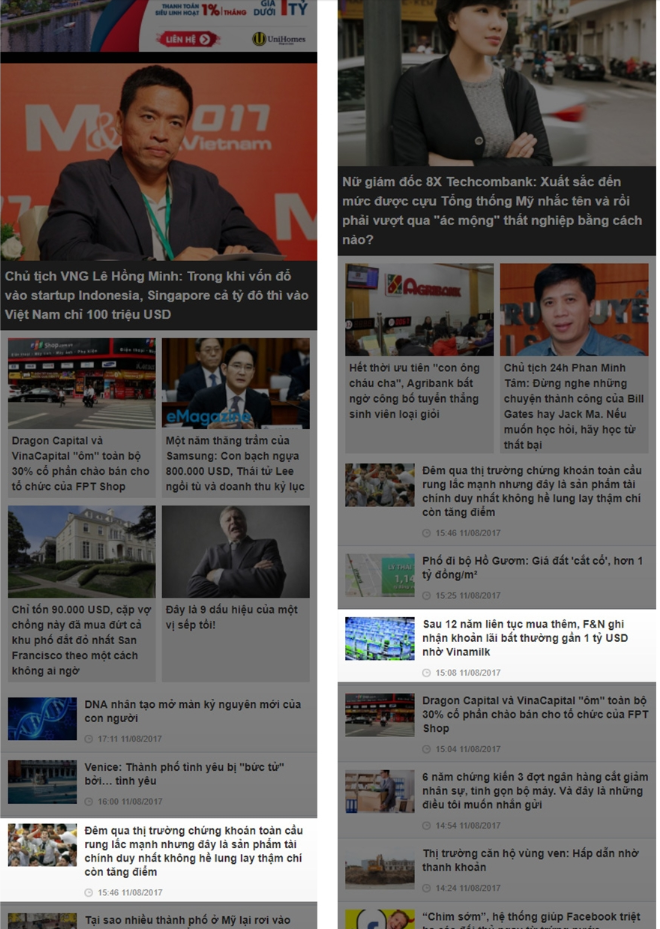Open the Phố đi bộ Hồ Gươm land price article
The image size is (660, 929).
[532, 568]
